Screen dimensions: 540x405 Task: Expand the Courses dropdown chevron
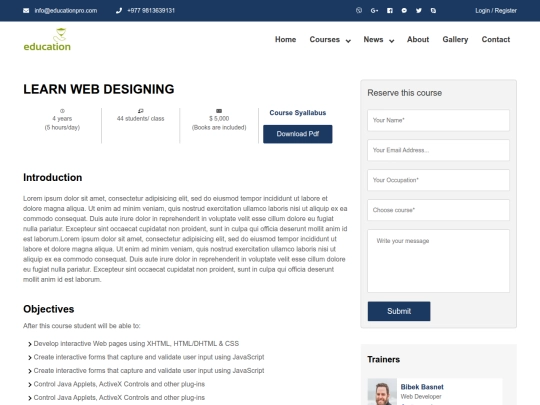coord(348,41)
